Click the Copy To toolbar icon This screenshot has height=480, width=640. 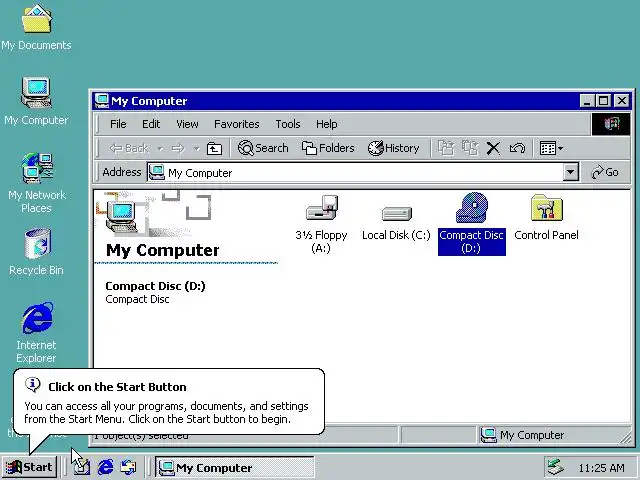click(x=470, y=148)
